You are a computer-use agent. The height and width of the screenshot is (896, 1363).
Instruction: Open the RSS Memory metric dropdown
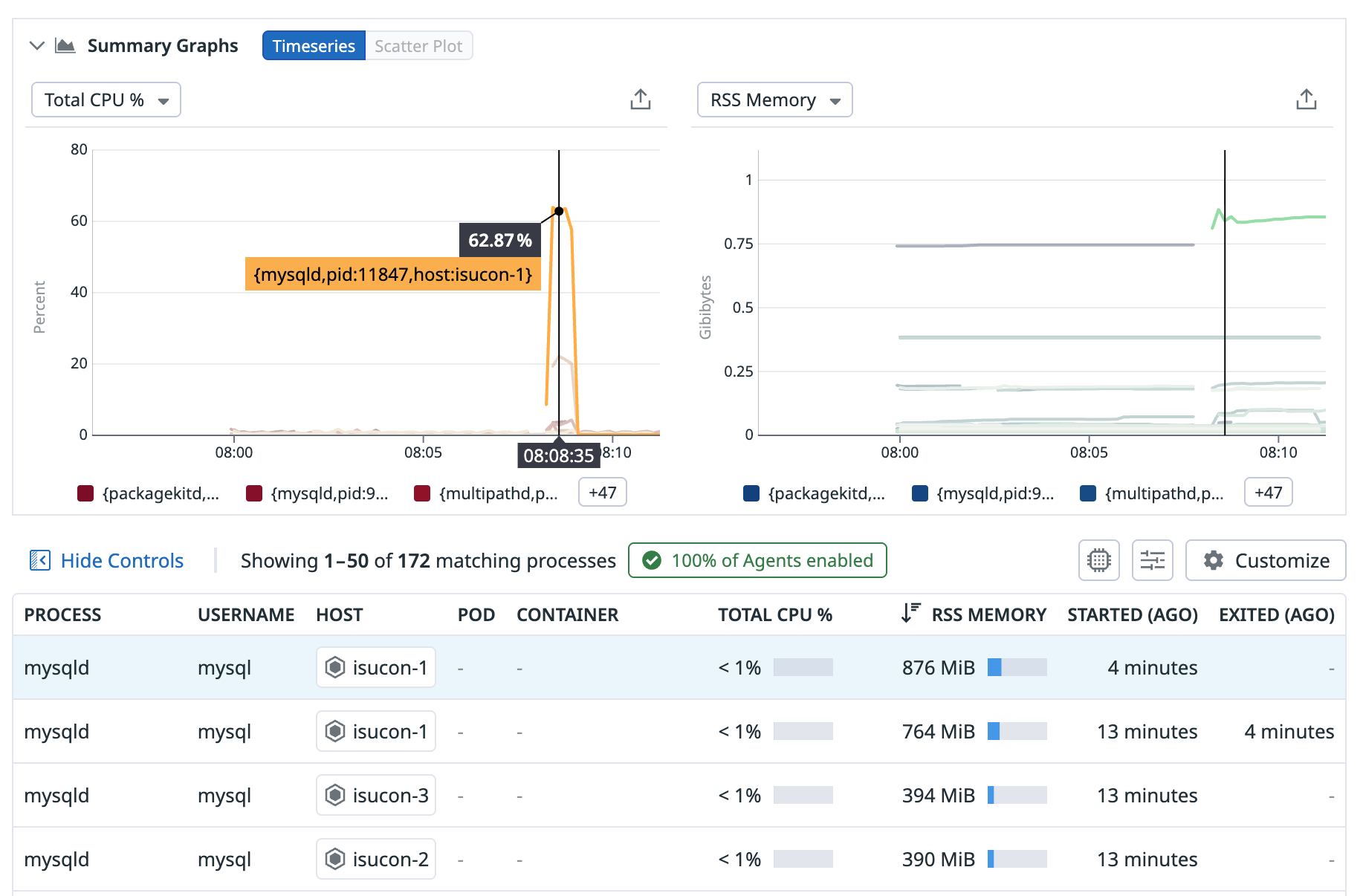click(774, 100)
